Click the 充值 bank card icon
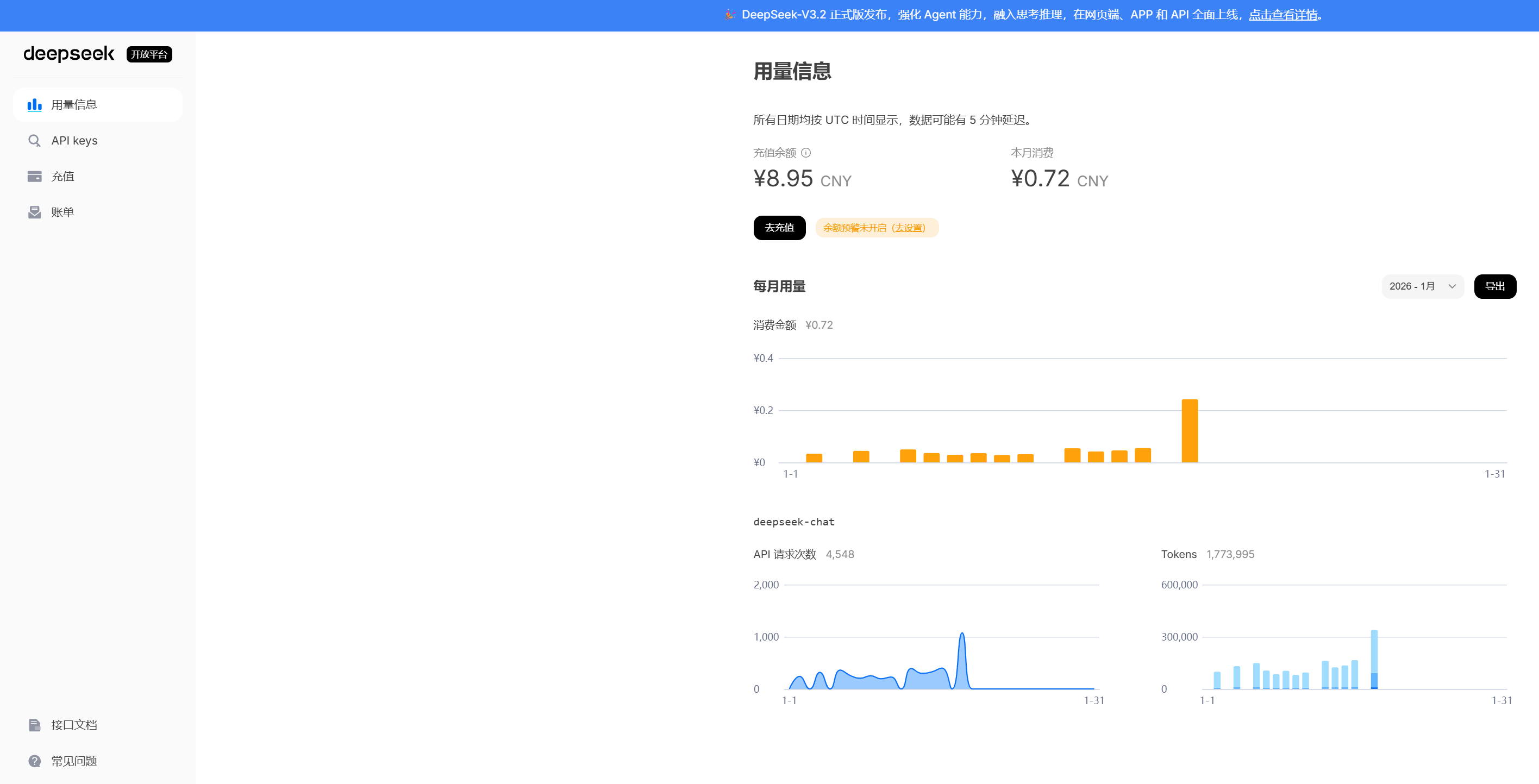 (x=35, y=176)
